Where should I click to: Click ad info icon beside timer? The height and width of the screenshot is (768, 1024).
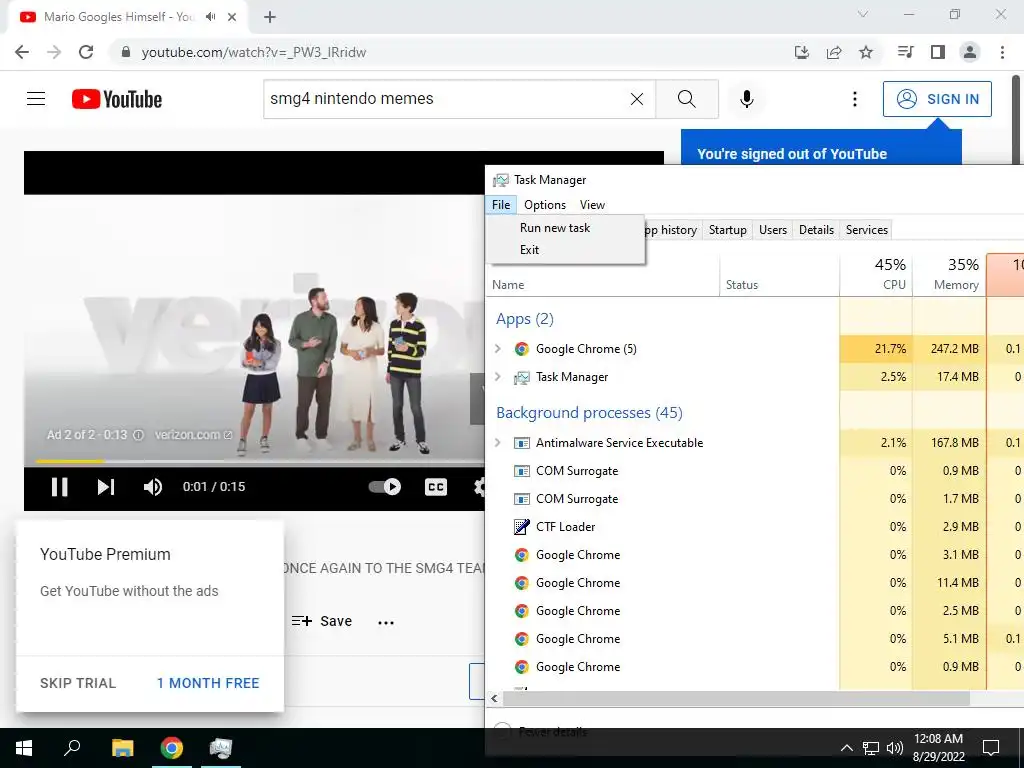click(138, 435)
